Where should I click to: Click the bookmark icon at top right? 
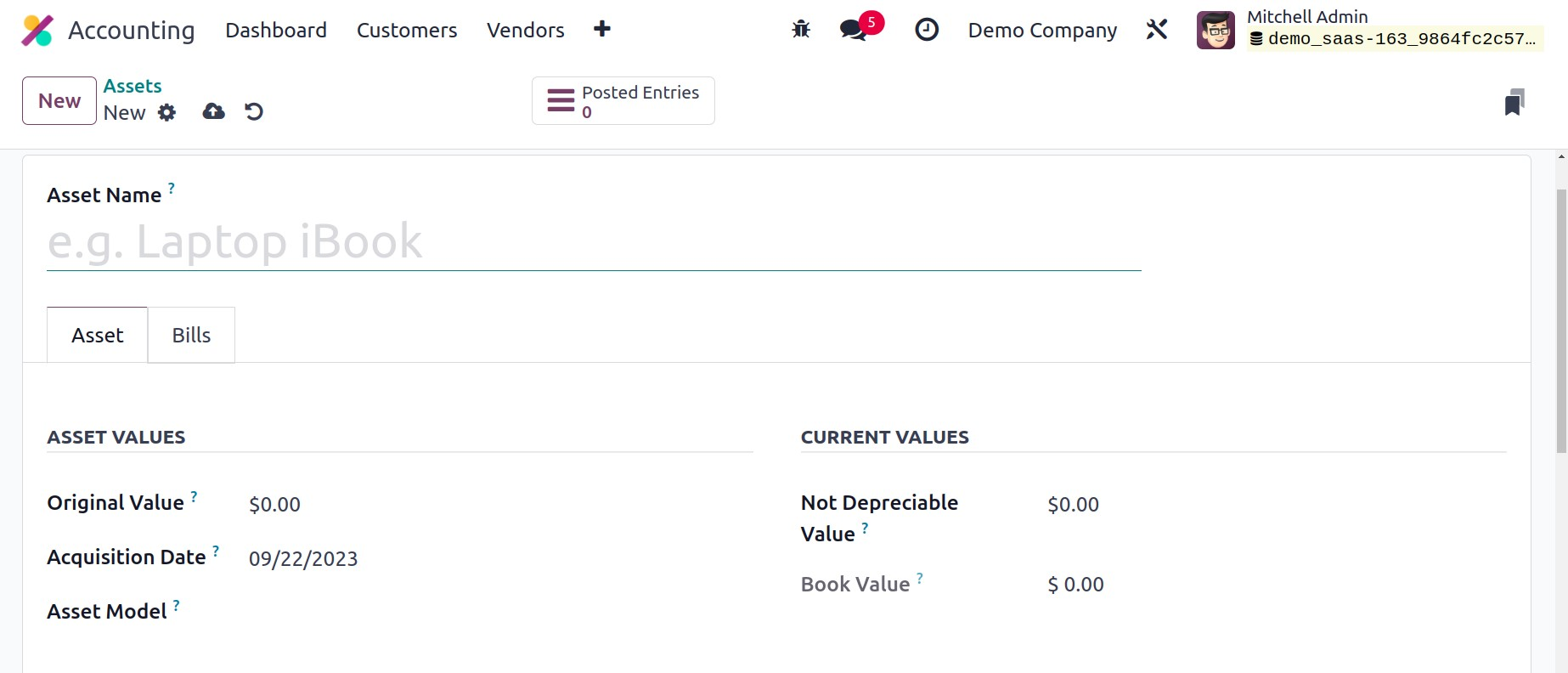[1514, 102]
